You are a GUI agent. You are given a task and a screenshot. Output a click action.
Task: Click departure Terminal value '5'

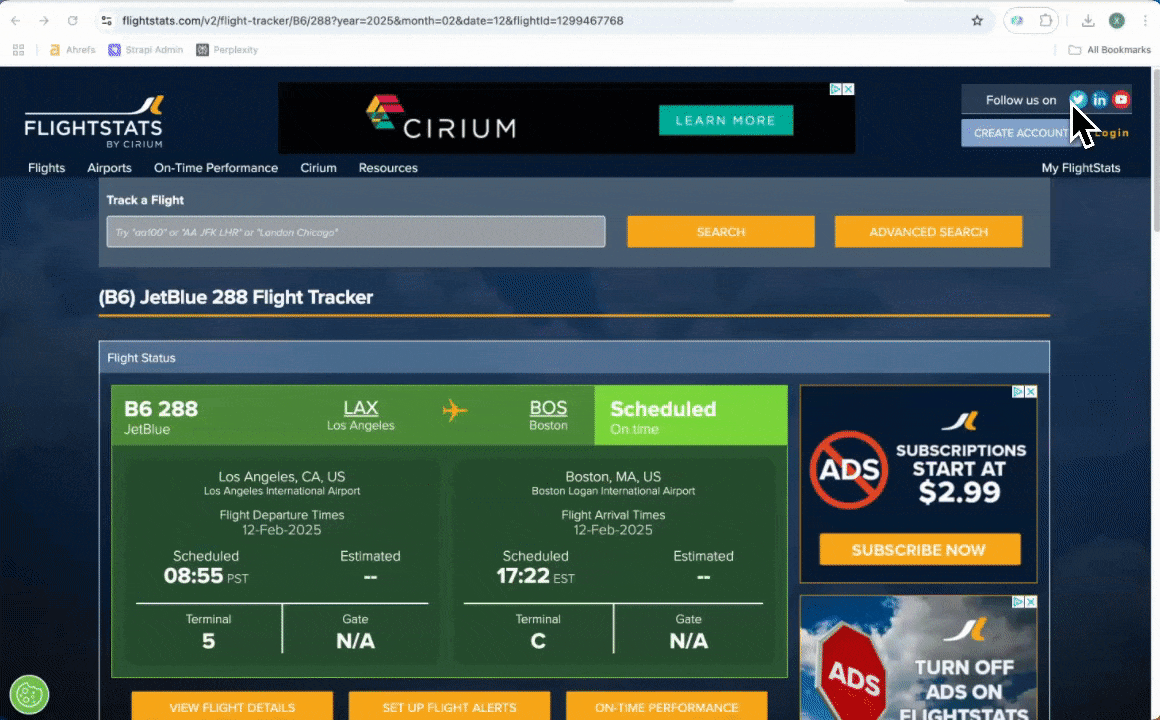209,641
